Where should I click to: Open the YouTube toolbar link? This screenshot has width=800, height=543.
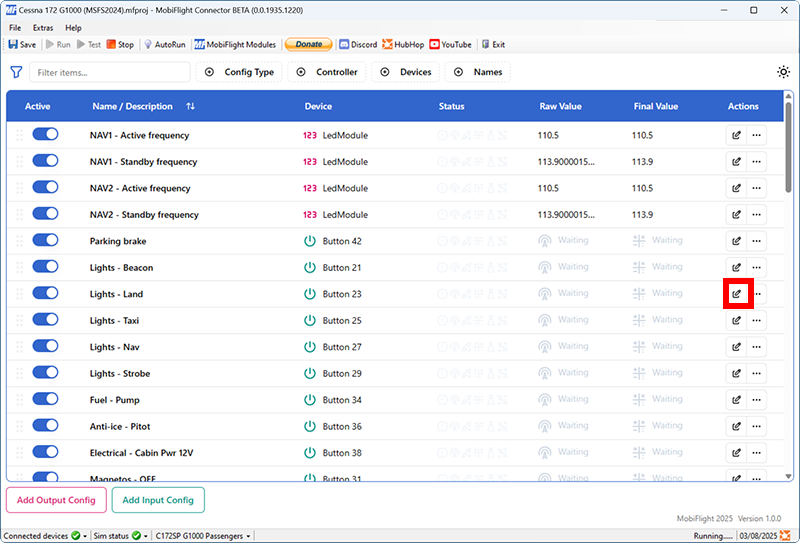[x=451, y=44]
